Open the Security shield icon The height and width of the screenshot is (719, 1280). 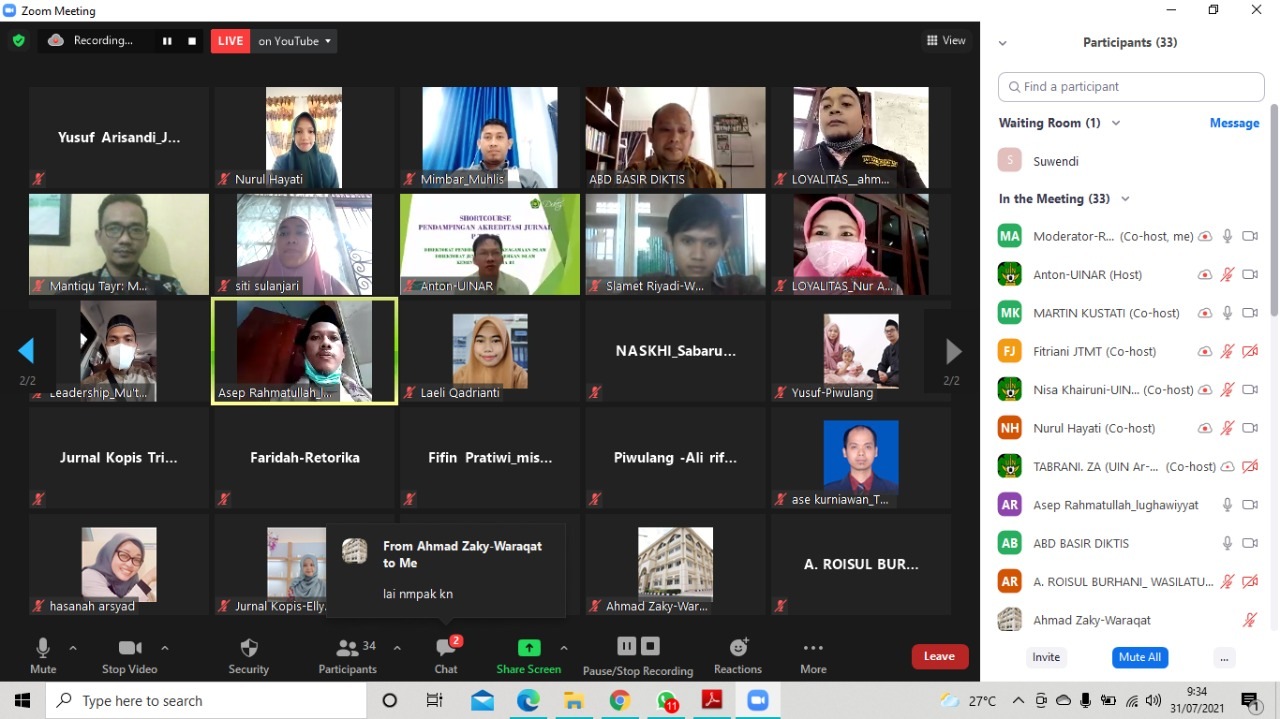249,648
